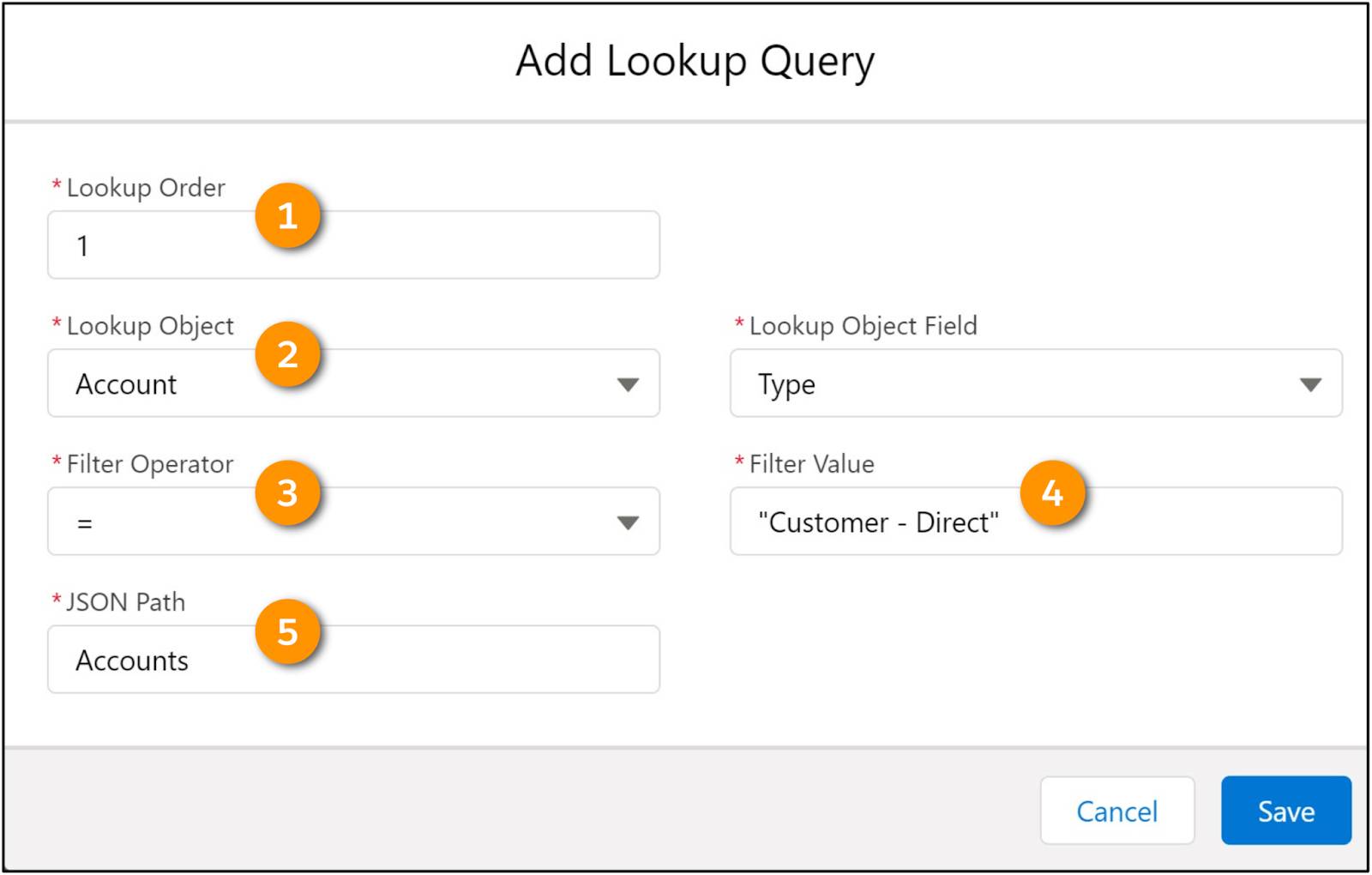Click the Cancel button
The width and height of the screenshot is (1372, 875).
coord(1116,811)
